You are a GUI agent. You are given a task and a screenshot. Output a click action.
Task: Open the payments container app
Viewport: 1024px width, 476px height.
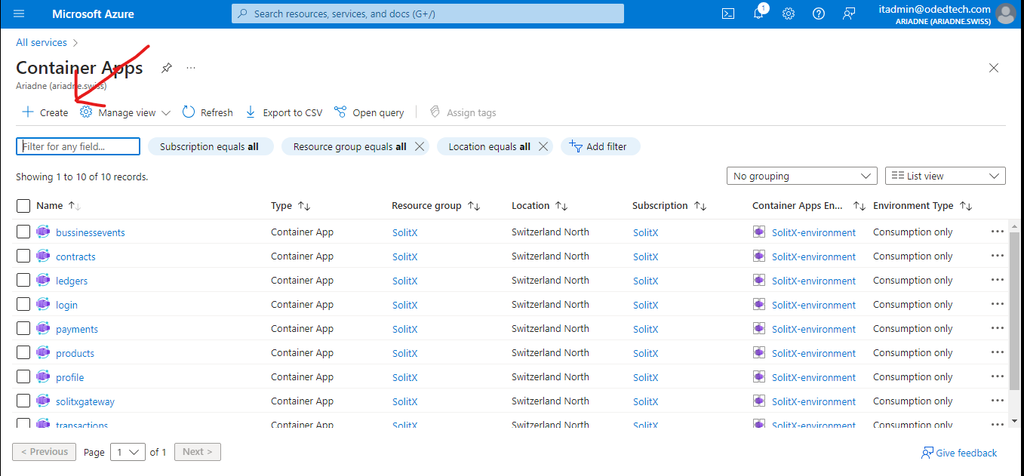(x=77, y=329)
